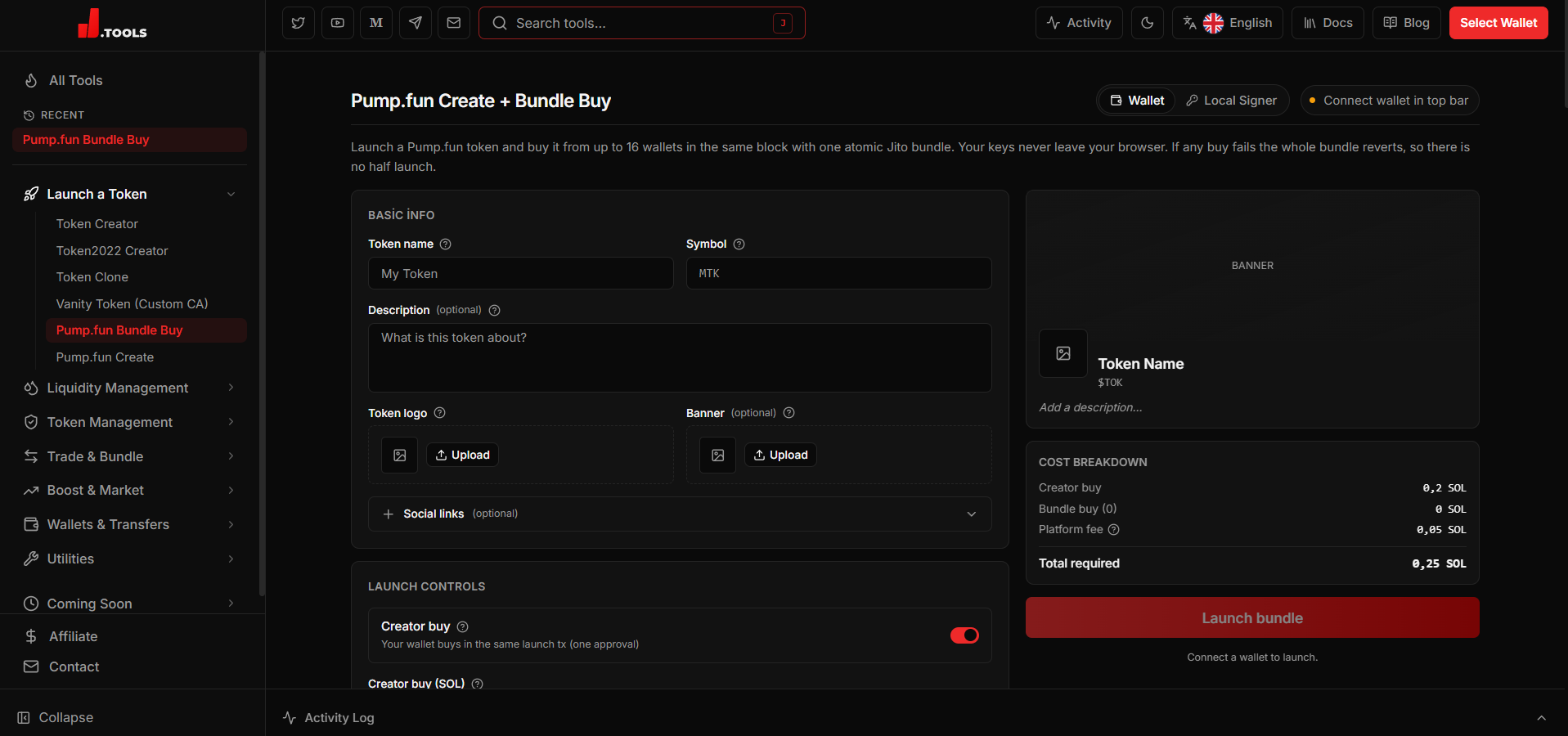Click the Creator buy (SOL) help icon
The height and width of the screenshot is (736, 1568).
(x=477, y=684)
